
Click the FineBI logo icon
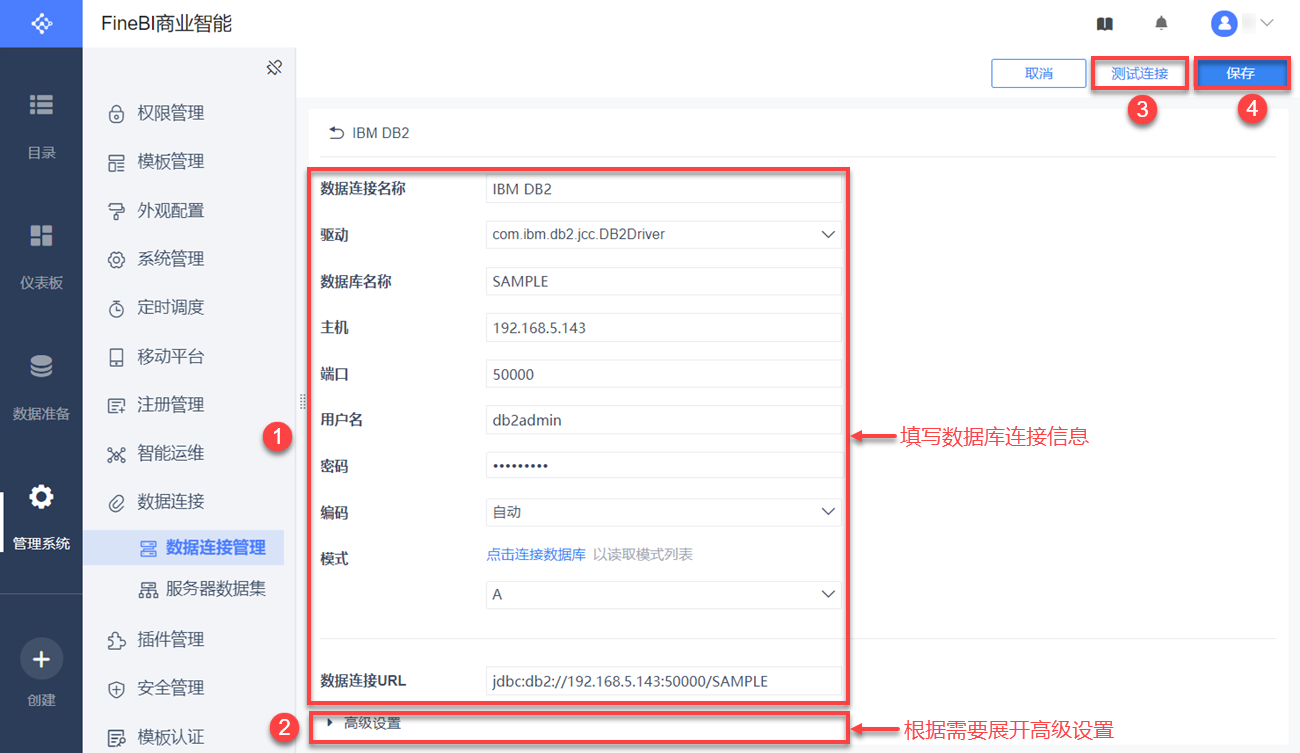[x=41, y=23]
